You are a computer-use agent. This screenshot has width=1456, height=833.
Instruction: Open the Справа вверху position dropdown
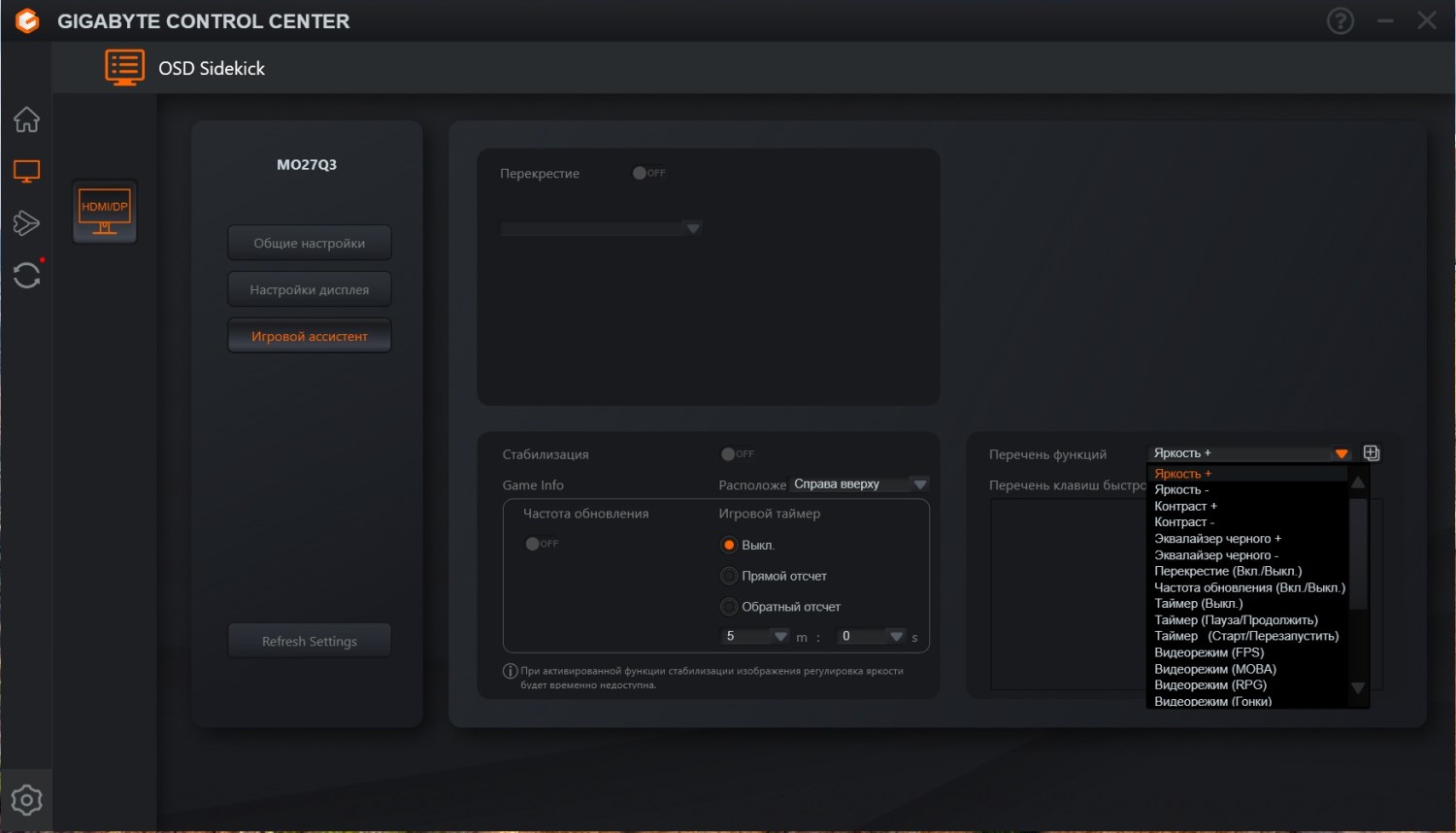[860, 483]
